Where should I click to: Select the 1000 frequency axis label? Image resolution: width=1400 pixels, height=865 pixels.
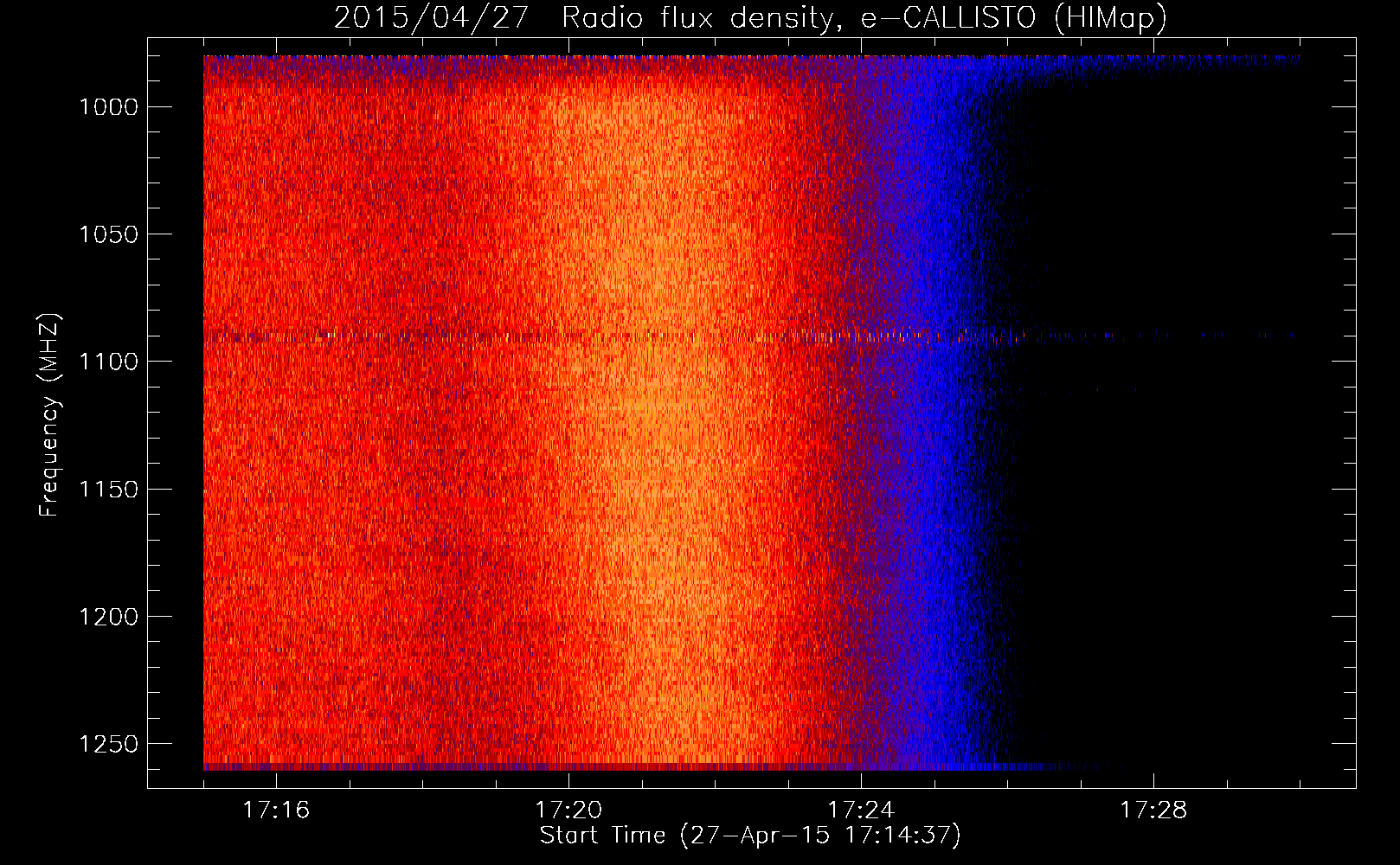click(x=108, y=107)
